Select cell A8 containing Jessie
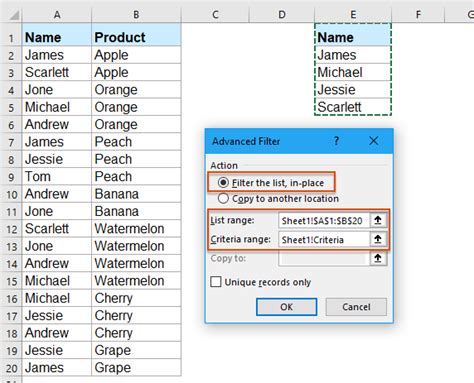 pyautogui.click(x=57, y=159)
